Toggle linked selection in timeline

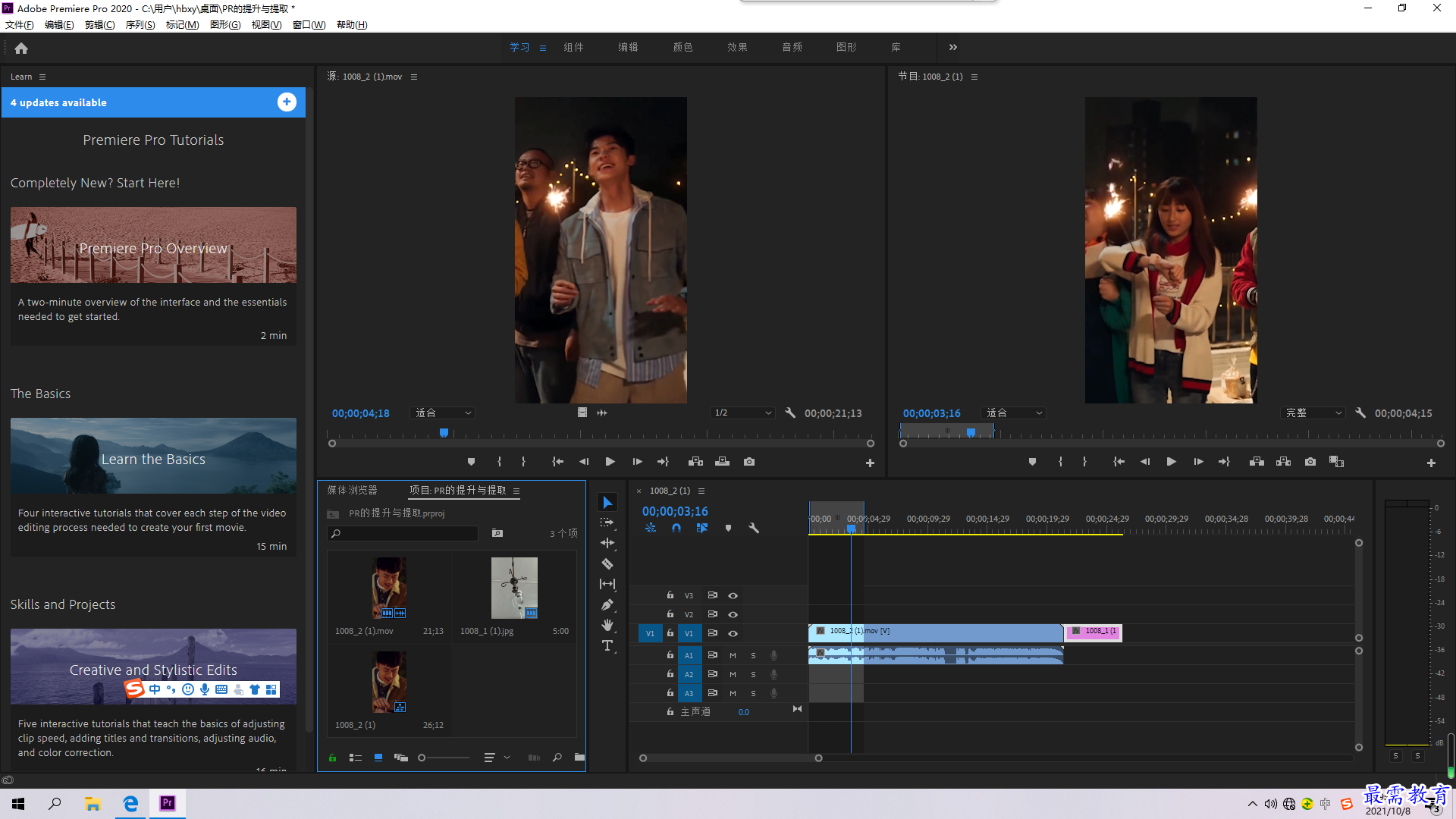702,528
